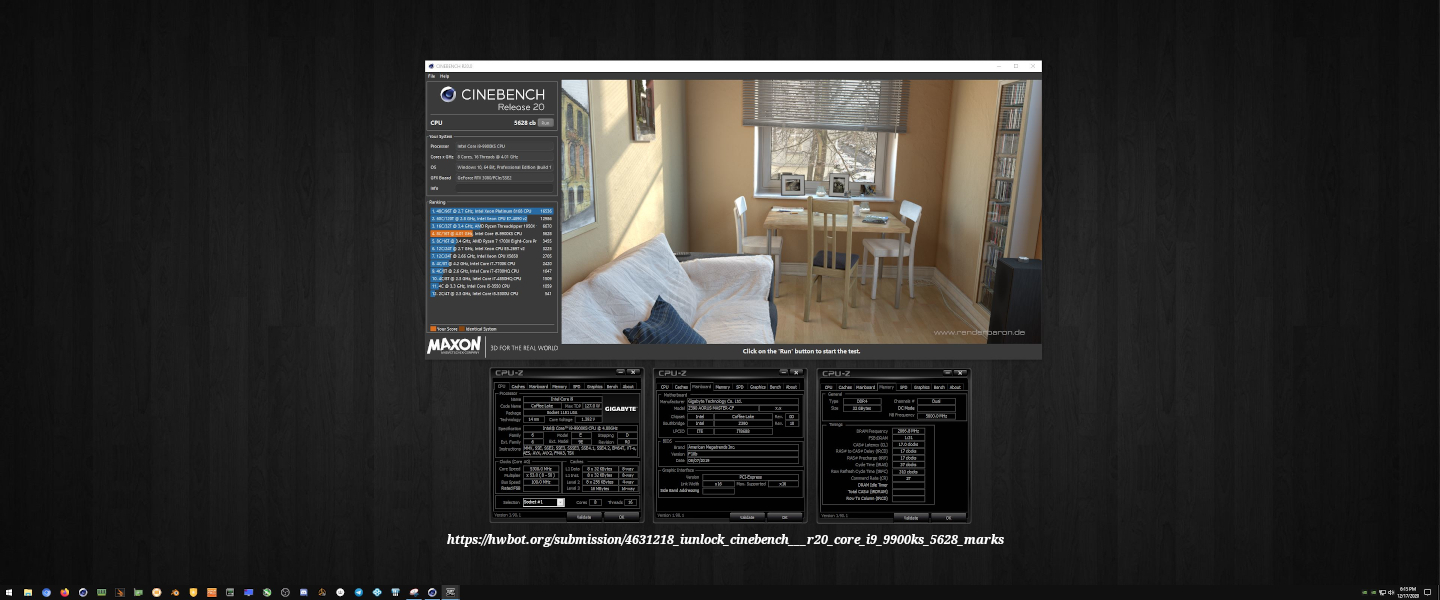
Task: Open Bench tab in middle CPU-Z window
Action: click(775, 386)
